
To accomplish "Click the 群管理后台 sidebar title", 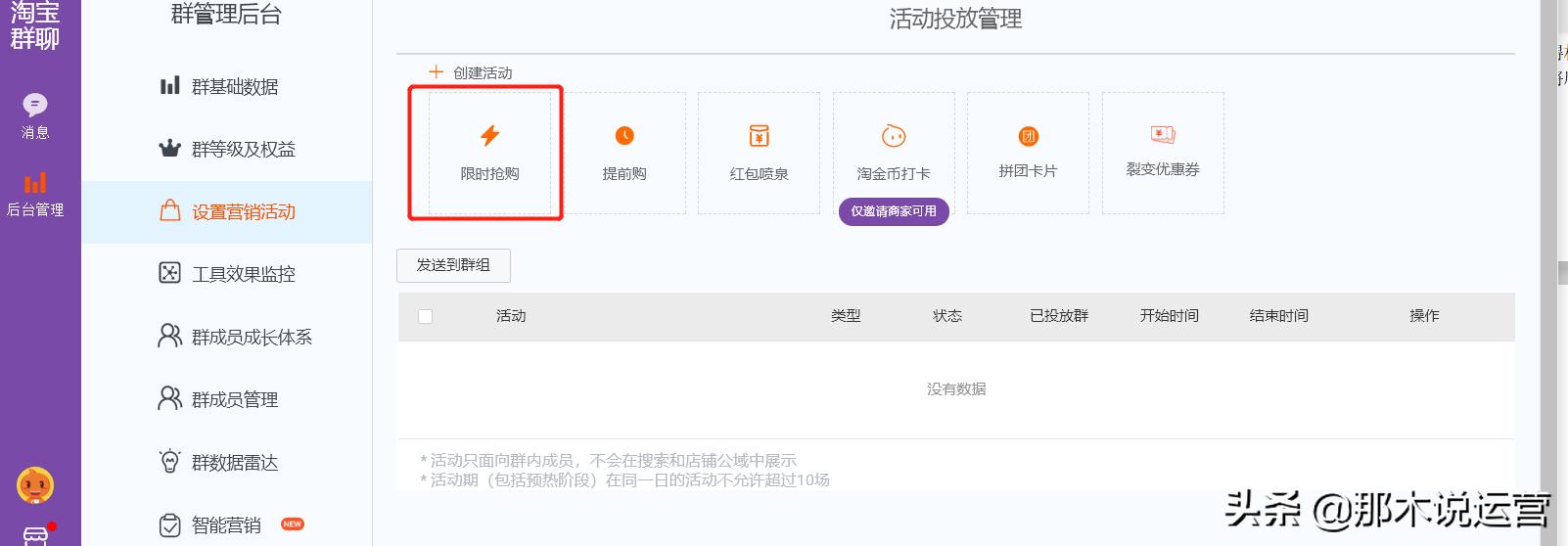I will pyautogui.click(x=226, y=14).
